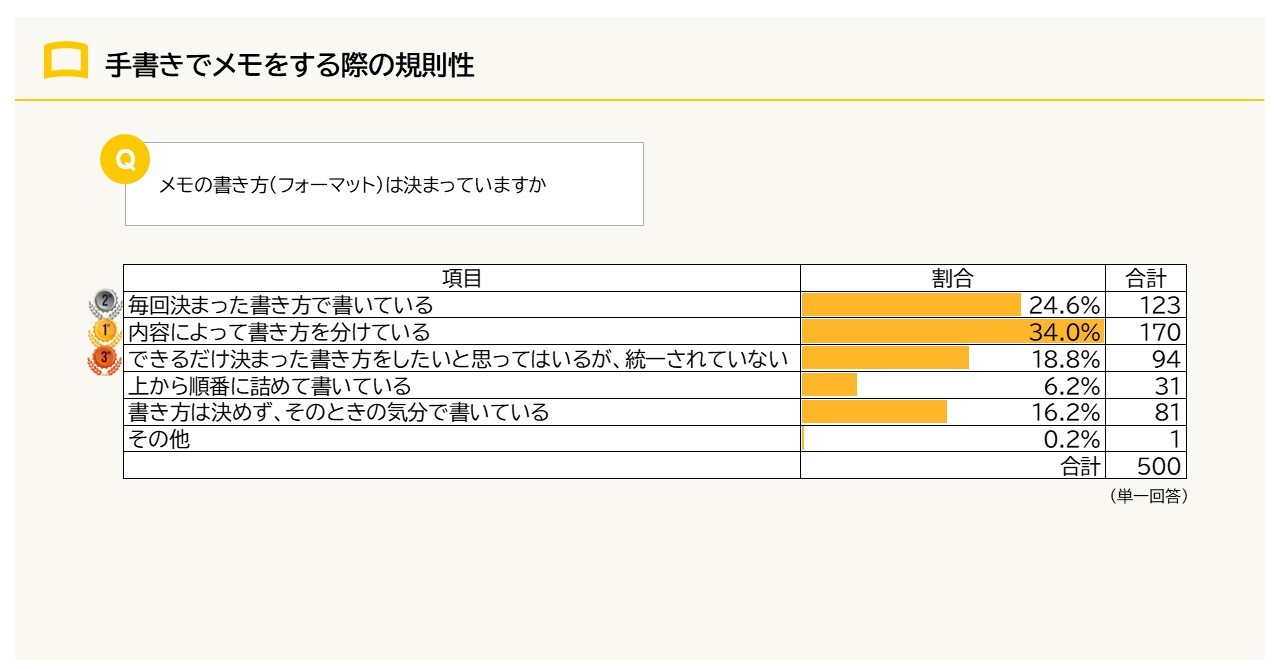Click the slide title 手書きでメモをする際の規則性

tap(289, 65)
